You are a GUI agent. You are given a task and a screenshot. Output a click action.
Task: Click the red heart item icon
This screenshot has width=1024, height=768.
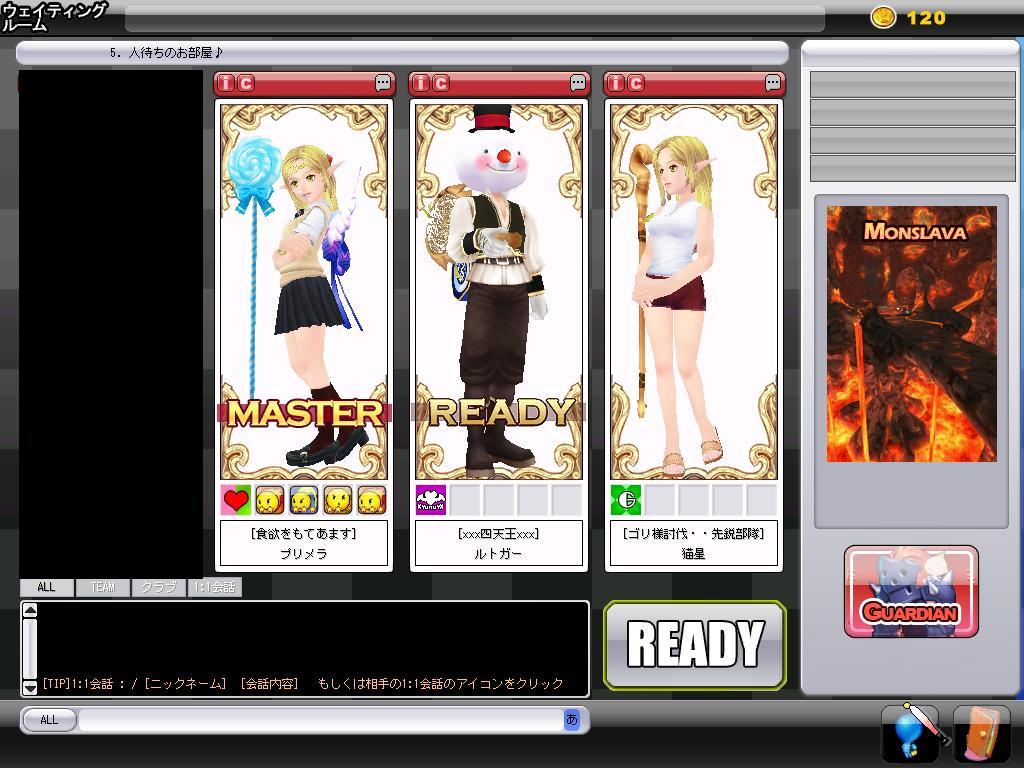pos(236,500)
